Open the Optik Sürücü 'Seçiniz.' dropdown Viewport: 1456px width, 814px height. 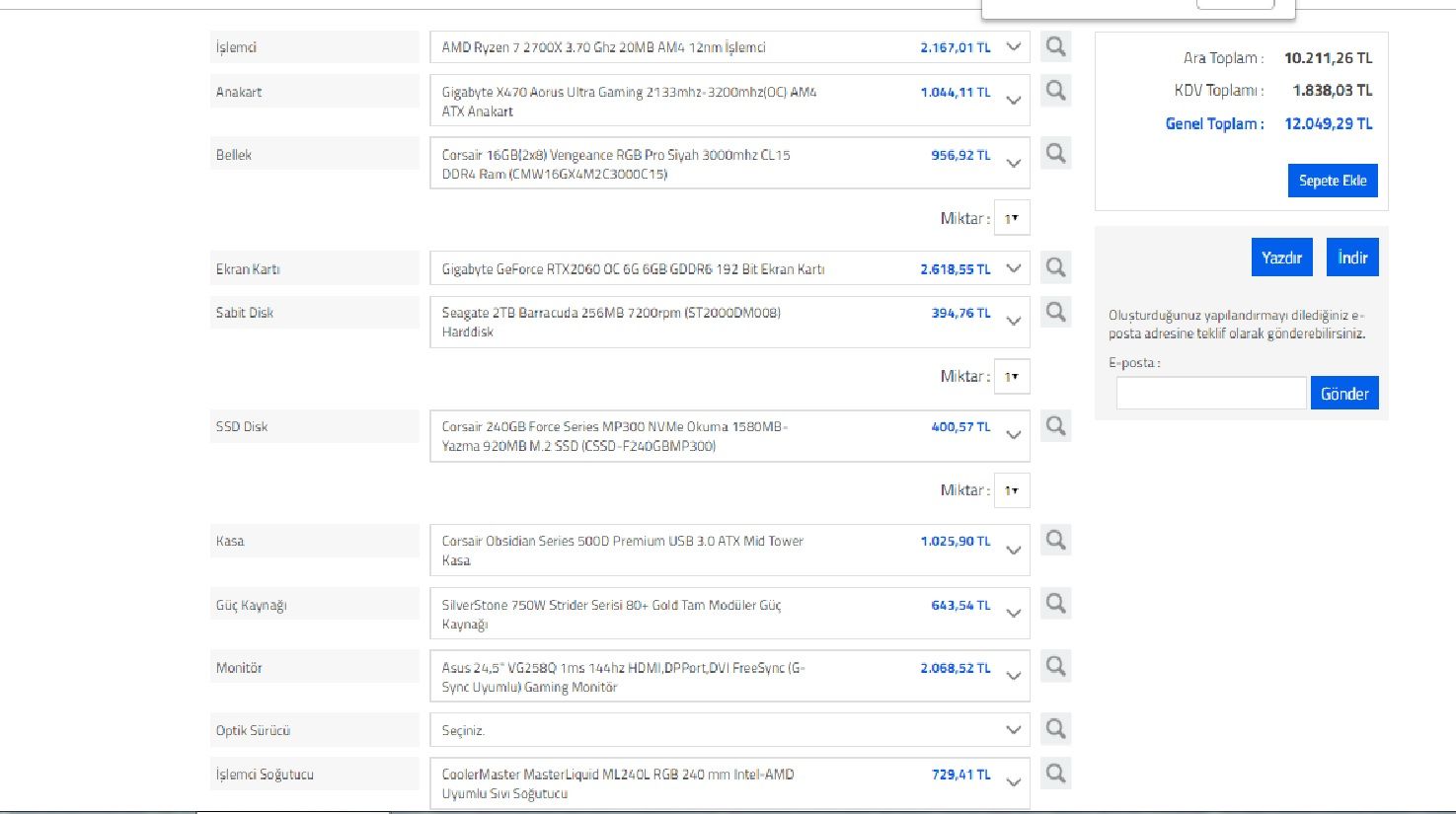(x=729, y=730)
